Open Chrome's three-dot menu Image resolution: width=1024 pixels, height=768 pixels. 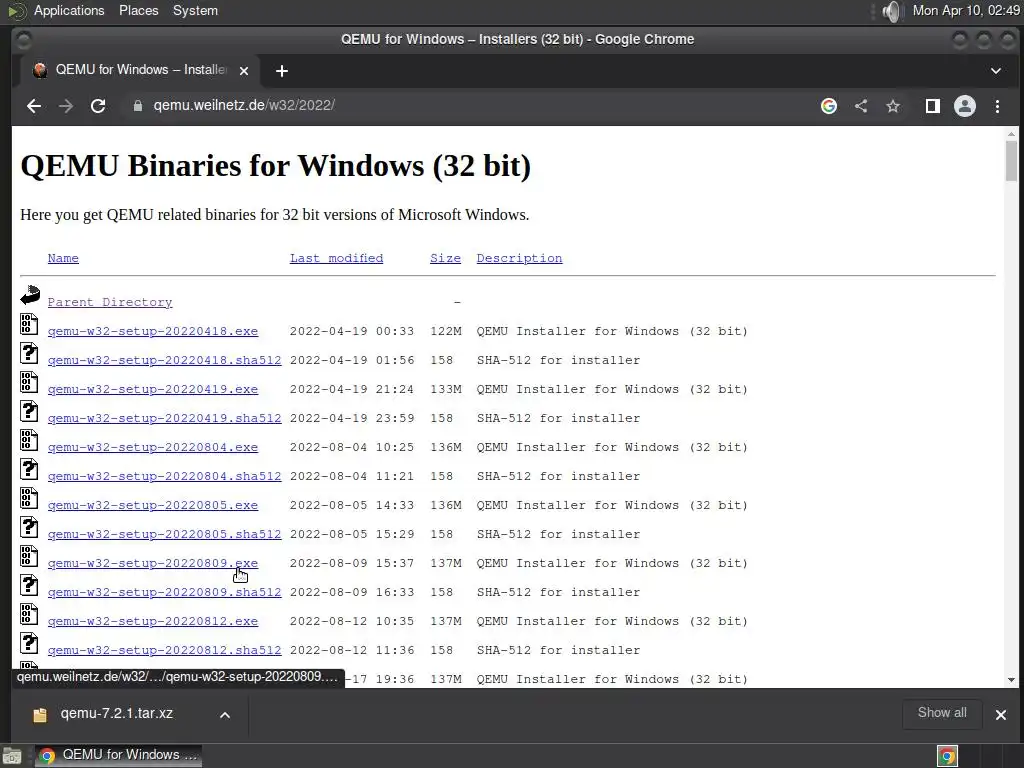pos(997,106)
